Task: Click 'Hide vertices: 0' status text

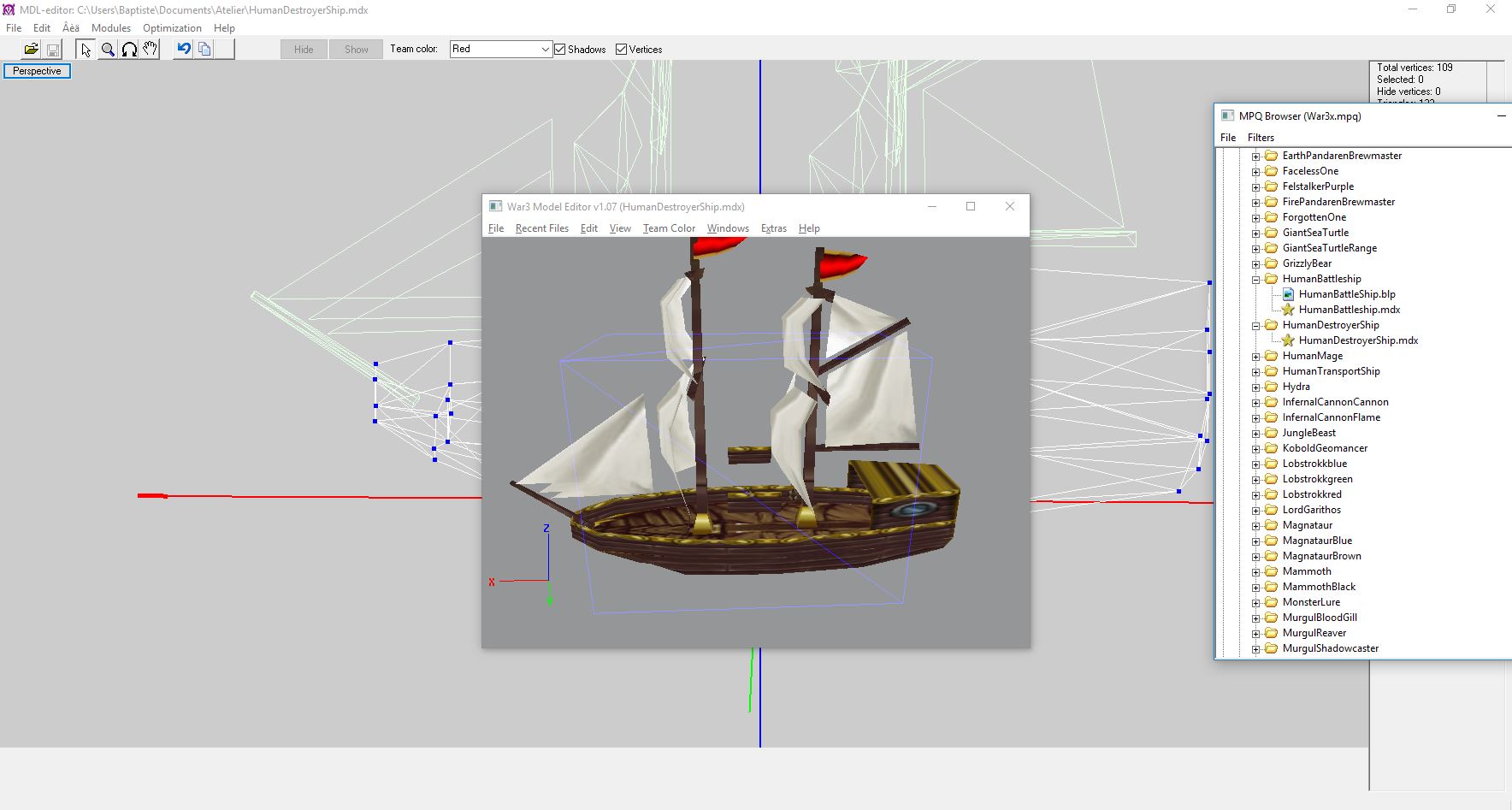Action: [1408, 92]
